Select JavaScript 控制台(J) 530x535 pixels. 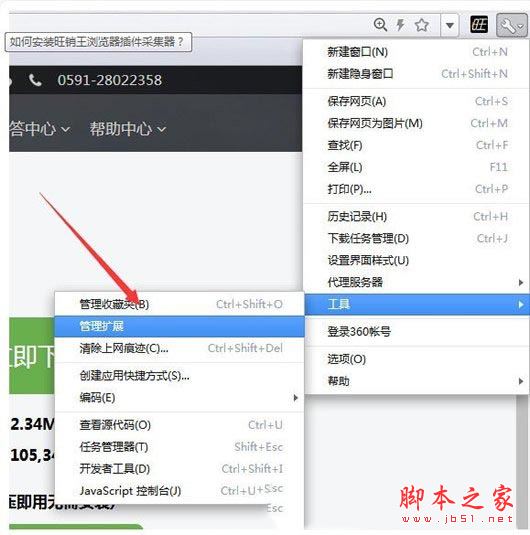(180, 491)
